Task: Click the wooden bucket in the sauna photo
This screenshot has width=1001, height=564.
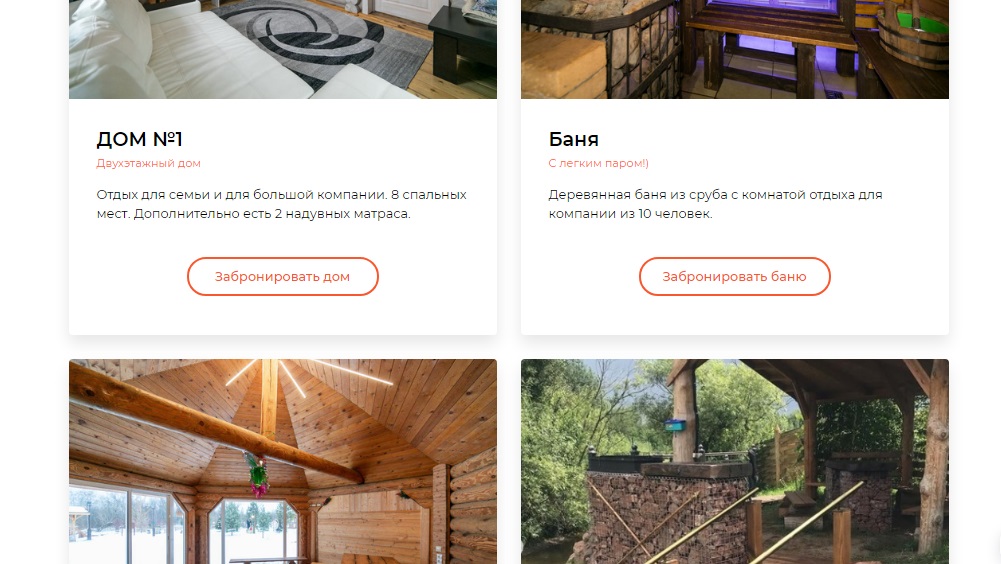Action: point(914,35)
